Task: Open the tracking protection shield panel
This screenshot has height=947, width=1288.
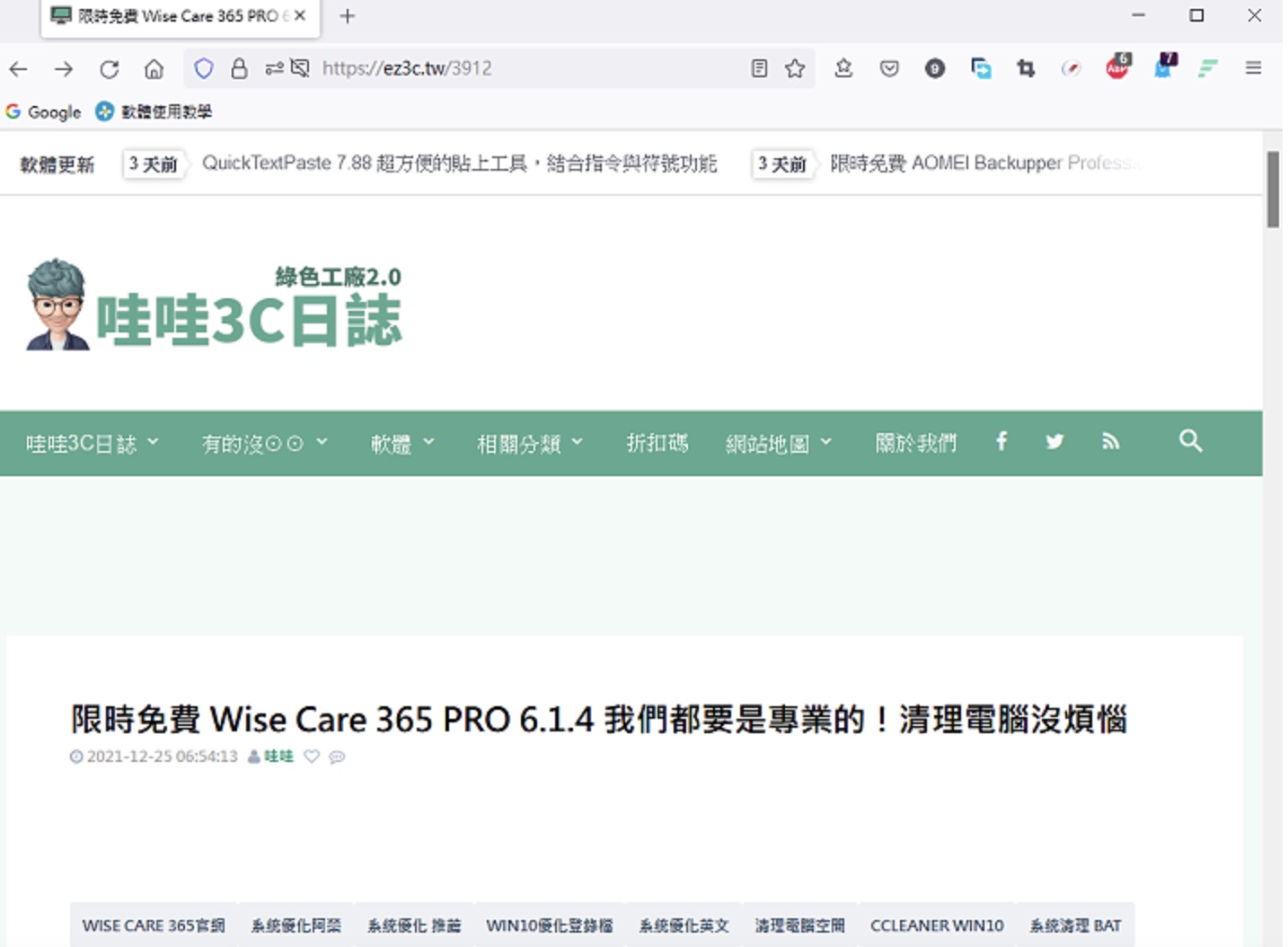Action: click(x=204, y=68)
